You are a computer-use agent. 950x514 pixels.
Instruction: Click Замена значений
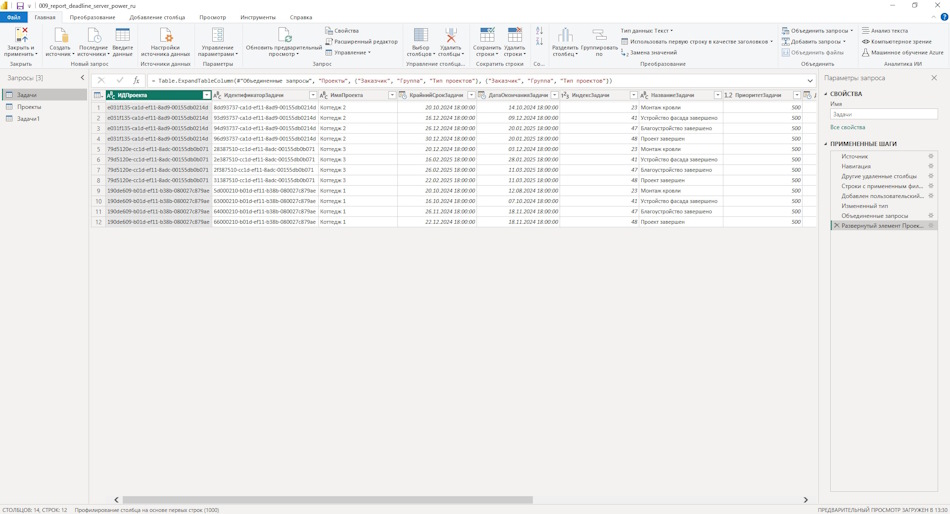pos(649,53)
